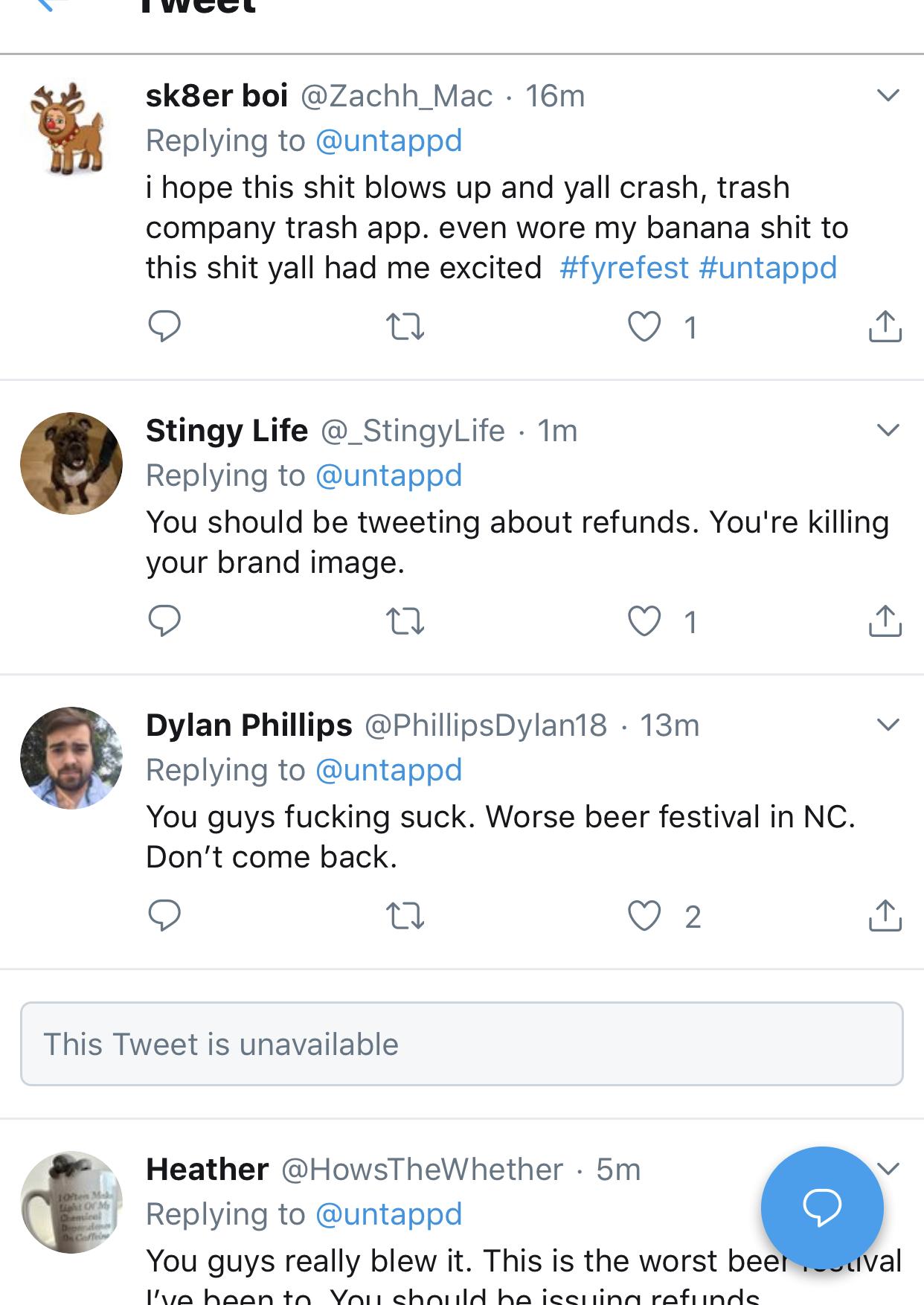Open the #untappd hashtag link
Screen dimensions: 924x1305
(769, 268)
